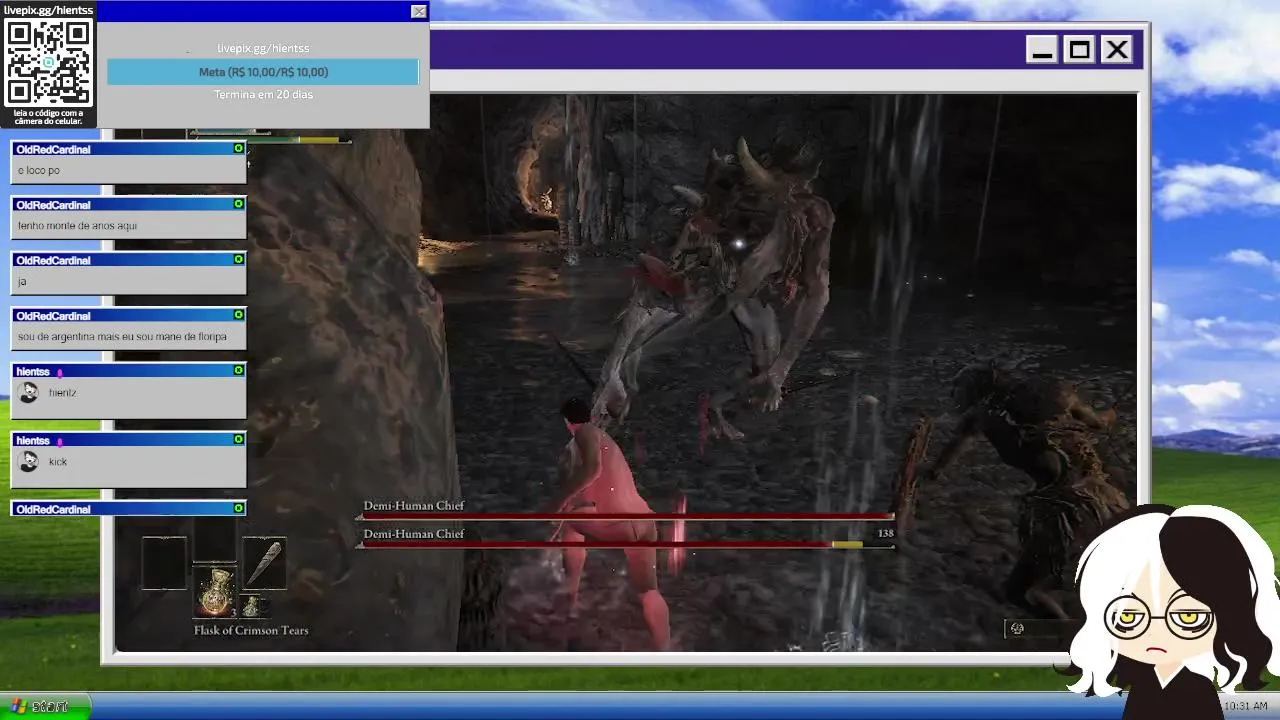This screenshot has width=1280, height=720.
Task: Click small item icon beside the flask
Action: coord(252,605)
